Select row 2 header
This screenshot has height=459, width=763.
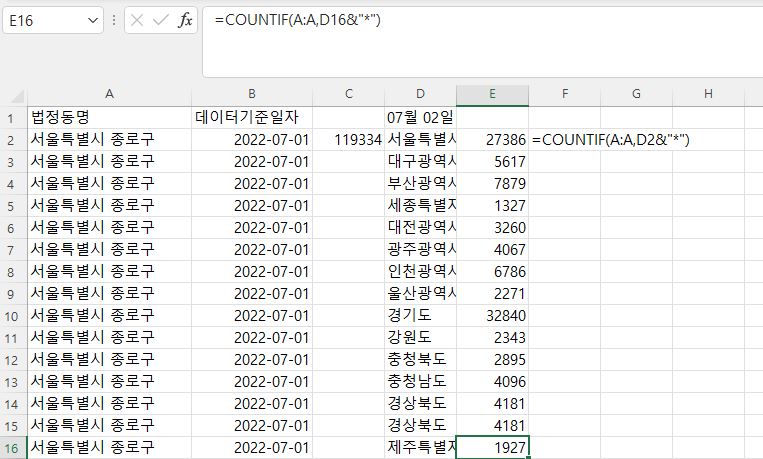pos(12,140)
